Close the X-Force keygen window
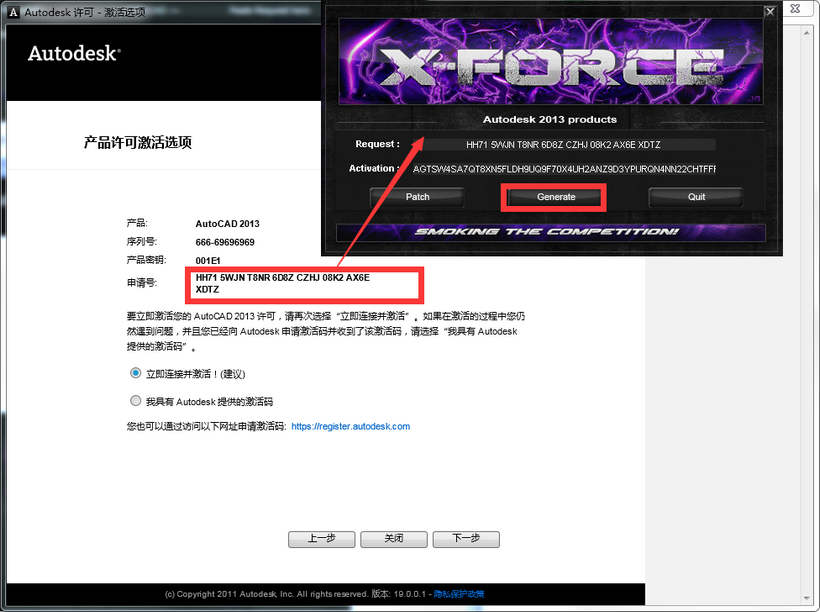 point(769,12)
